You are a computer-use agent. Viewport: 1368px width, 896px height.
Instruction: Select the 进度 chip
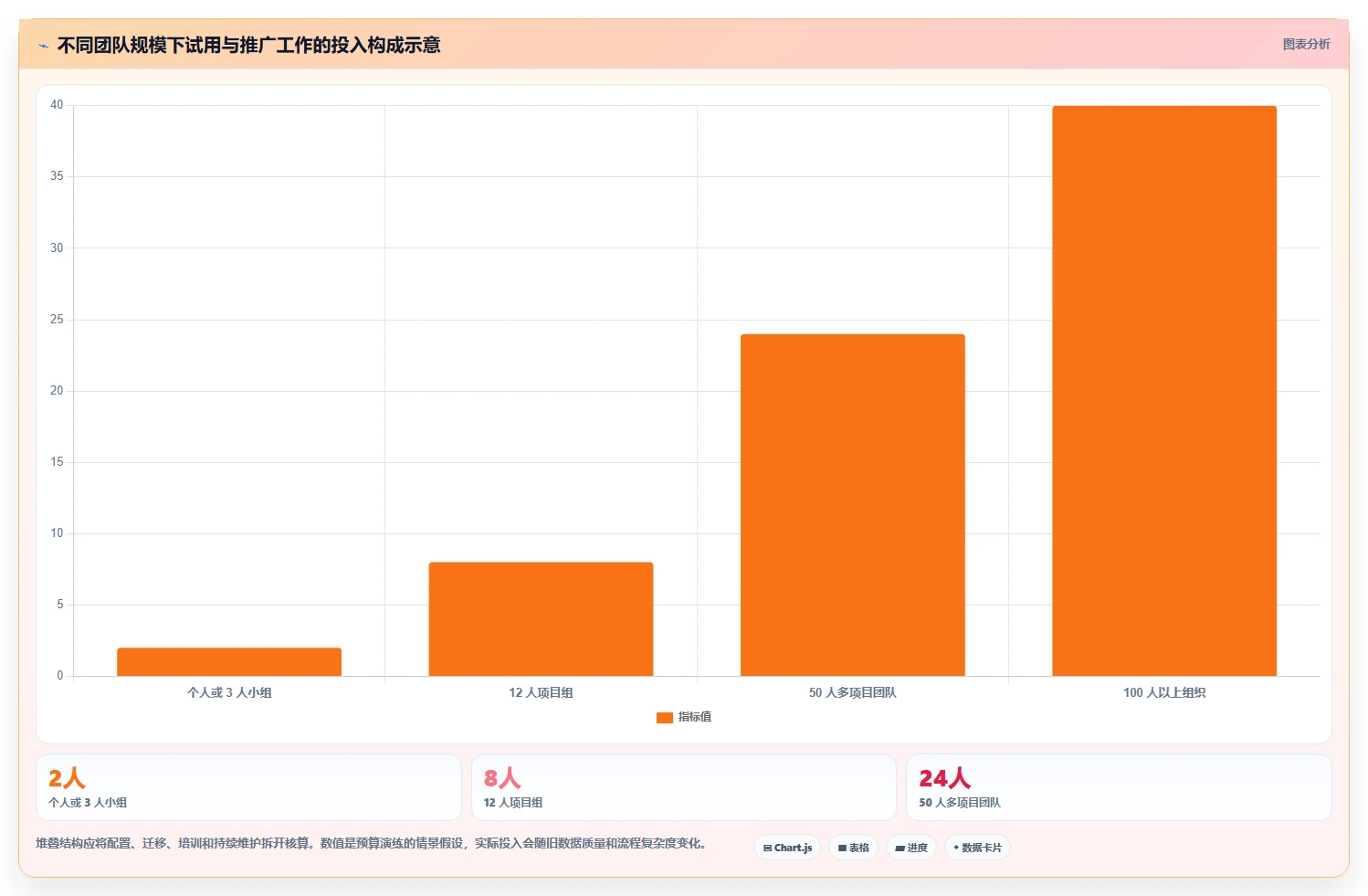[910, 848]
